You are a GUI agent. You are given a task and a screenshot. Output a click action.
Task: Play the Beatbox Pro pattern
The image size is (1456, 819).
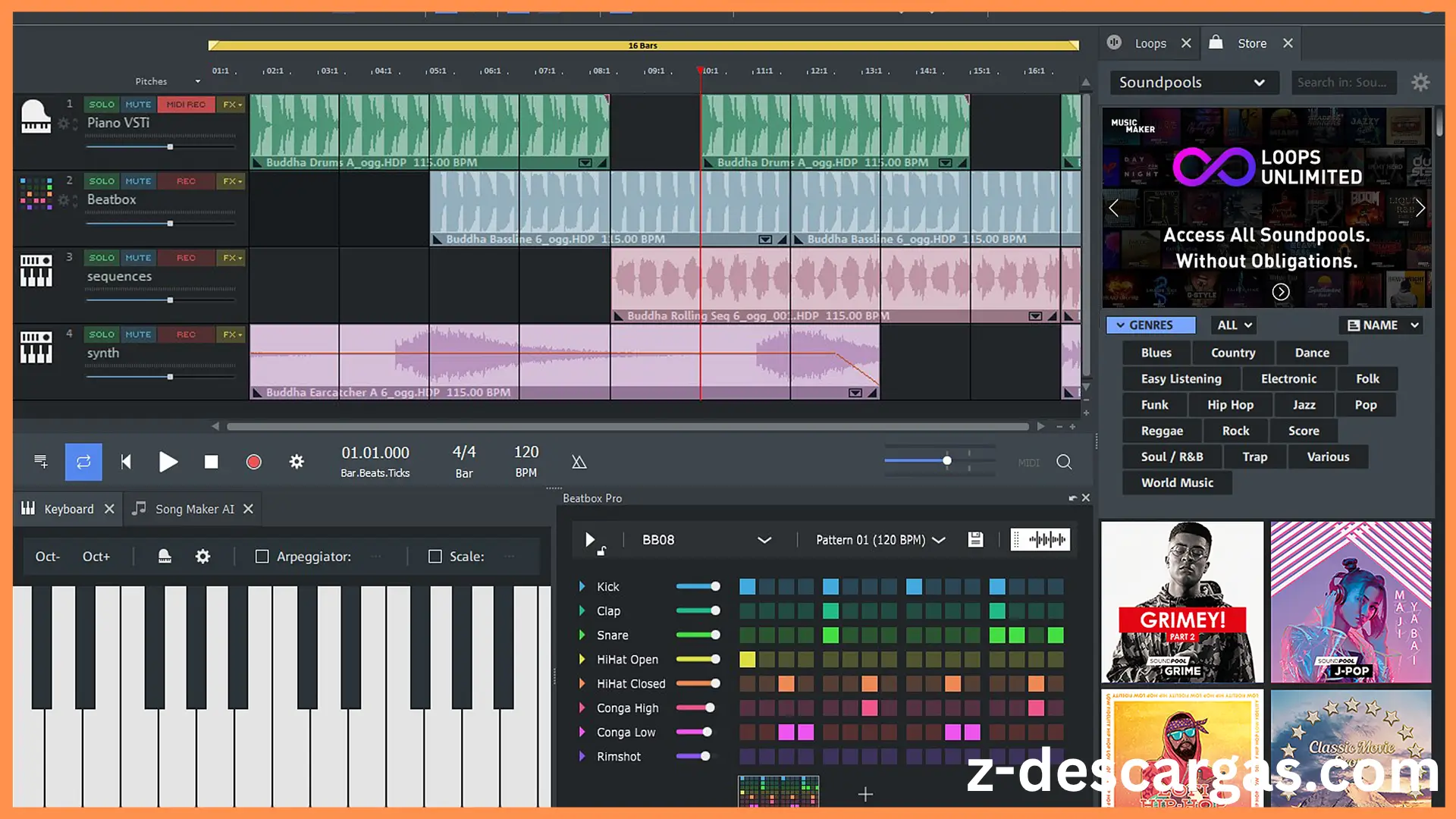[x=590, y=540]
